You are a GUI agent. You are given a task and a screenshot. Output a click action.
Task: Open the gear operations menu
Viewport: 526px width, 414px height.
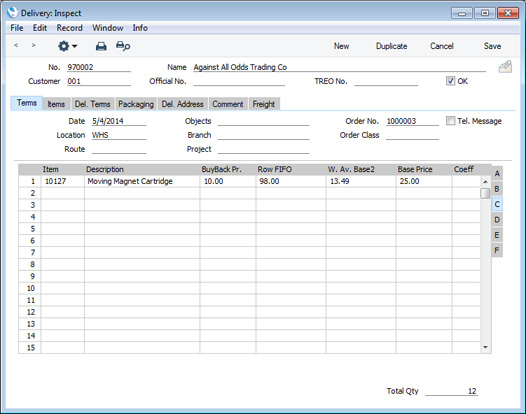coord(67,46)
